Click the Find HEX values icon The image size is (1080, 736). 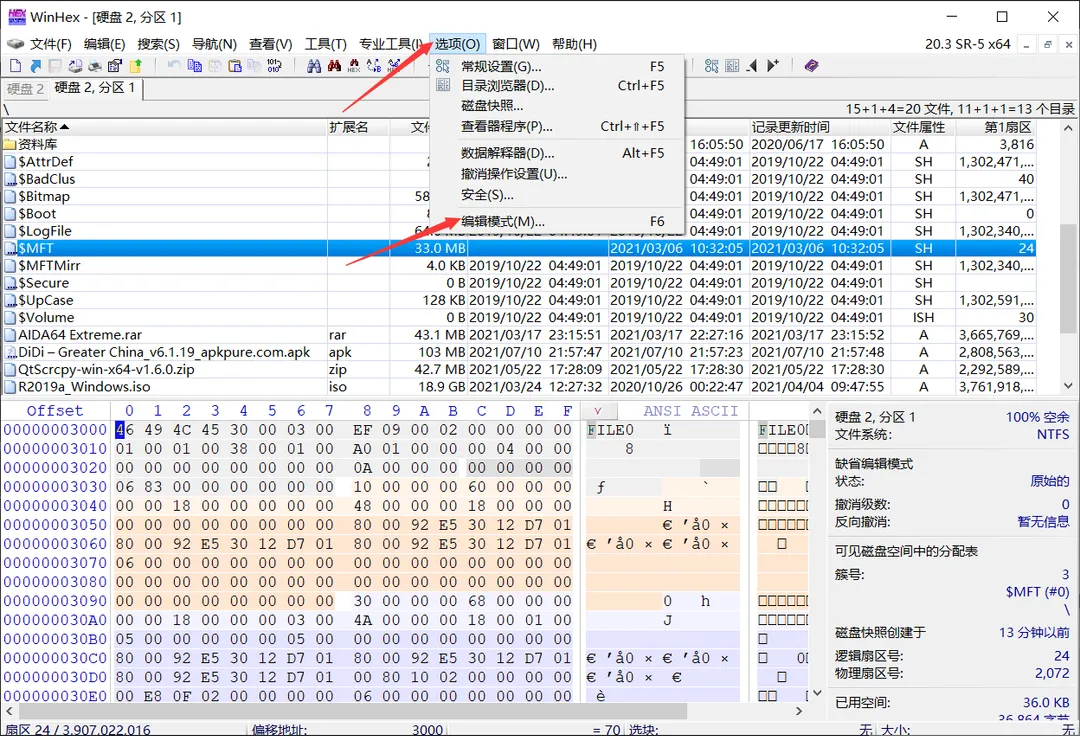[354, 66]
